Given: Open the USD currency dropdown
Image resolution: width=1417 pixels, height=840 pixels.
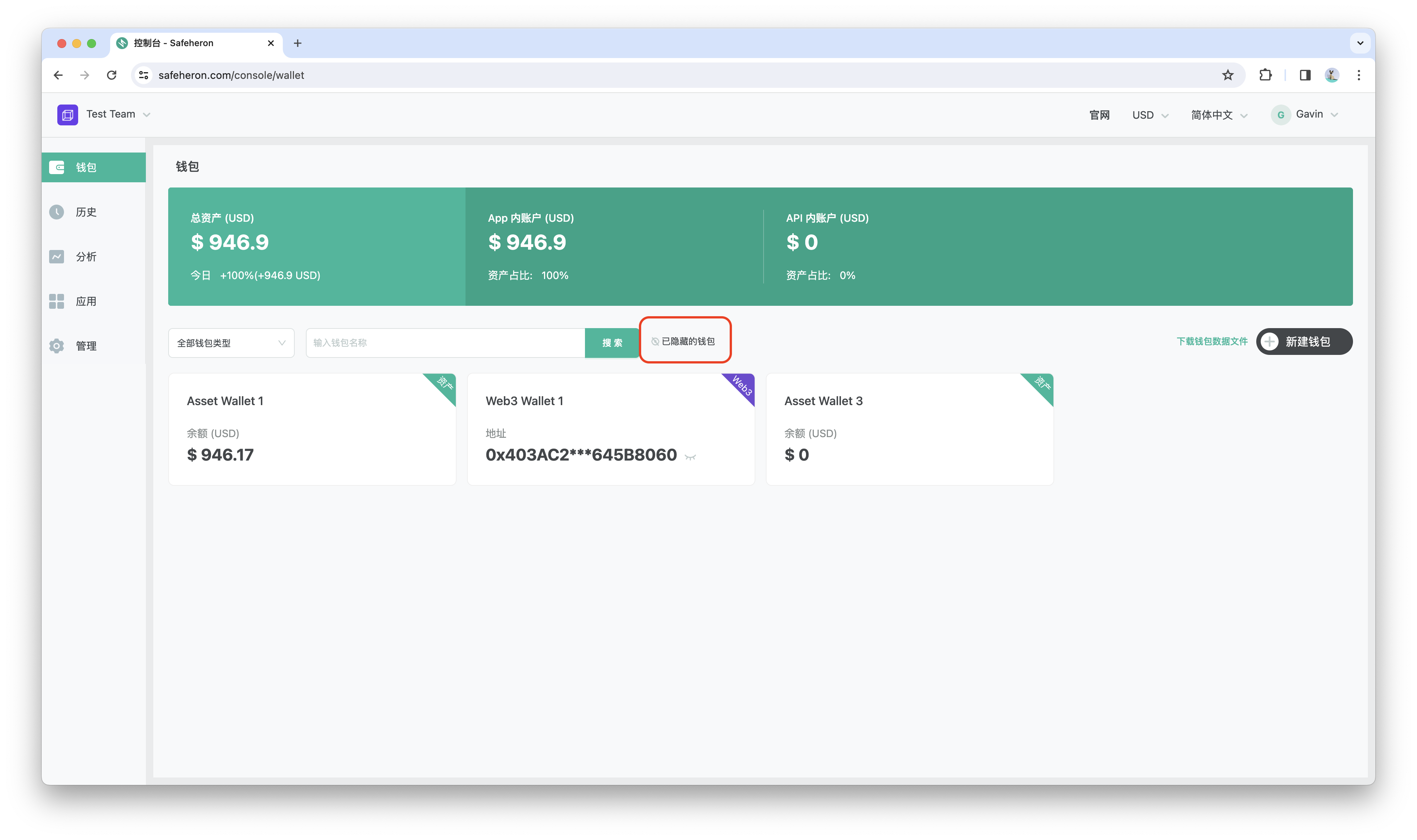Looking at the screenshot, I should (1150, 115).
